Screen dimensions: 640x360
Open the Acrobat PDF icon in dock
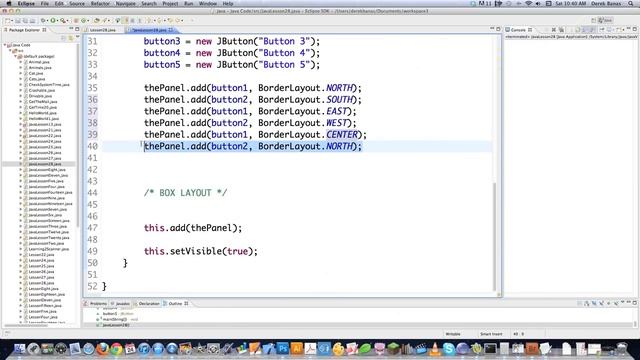tap(310, 349)
